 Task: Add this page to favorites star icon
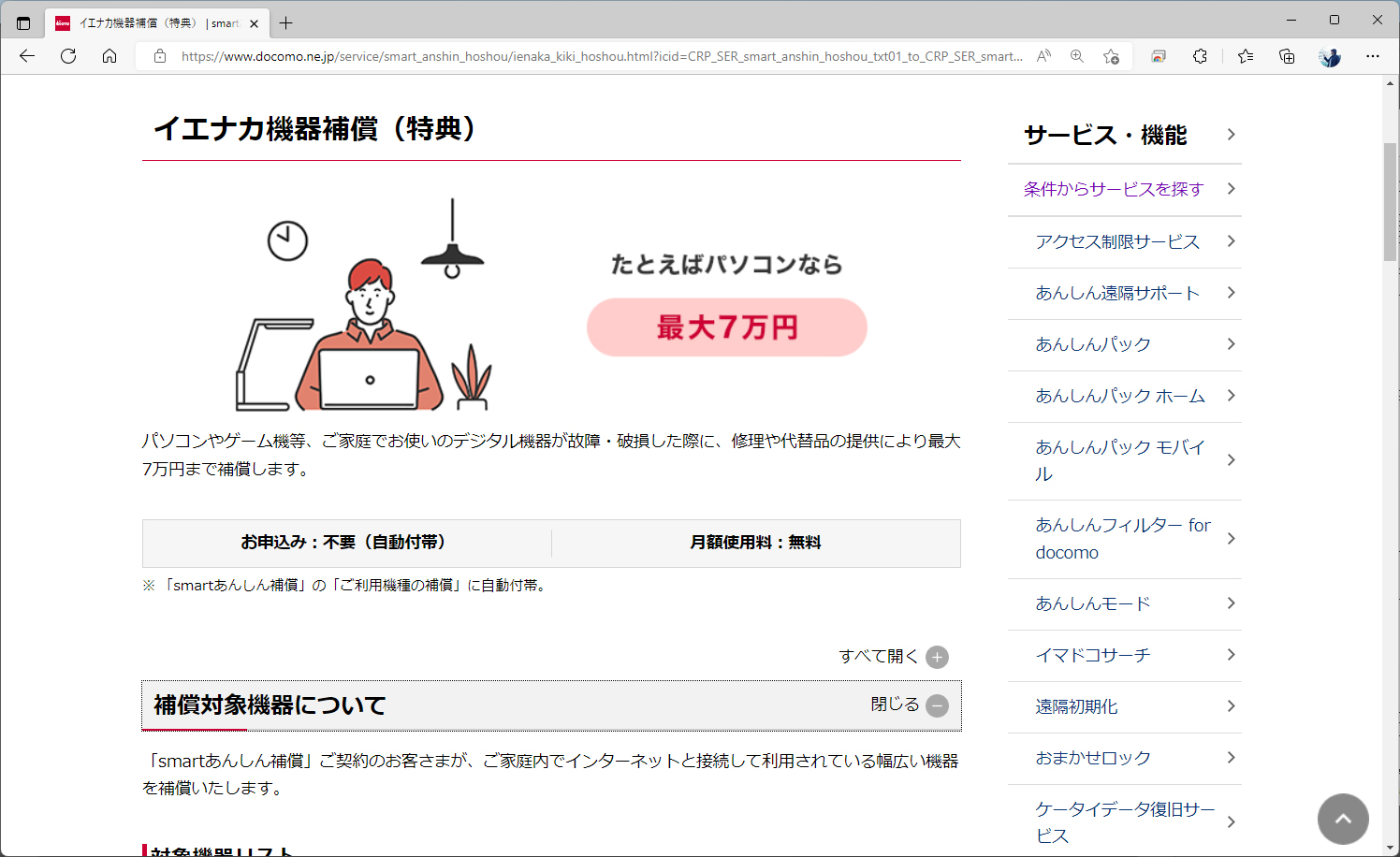1111,56
